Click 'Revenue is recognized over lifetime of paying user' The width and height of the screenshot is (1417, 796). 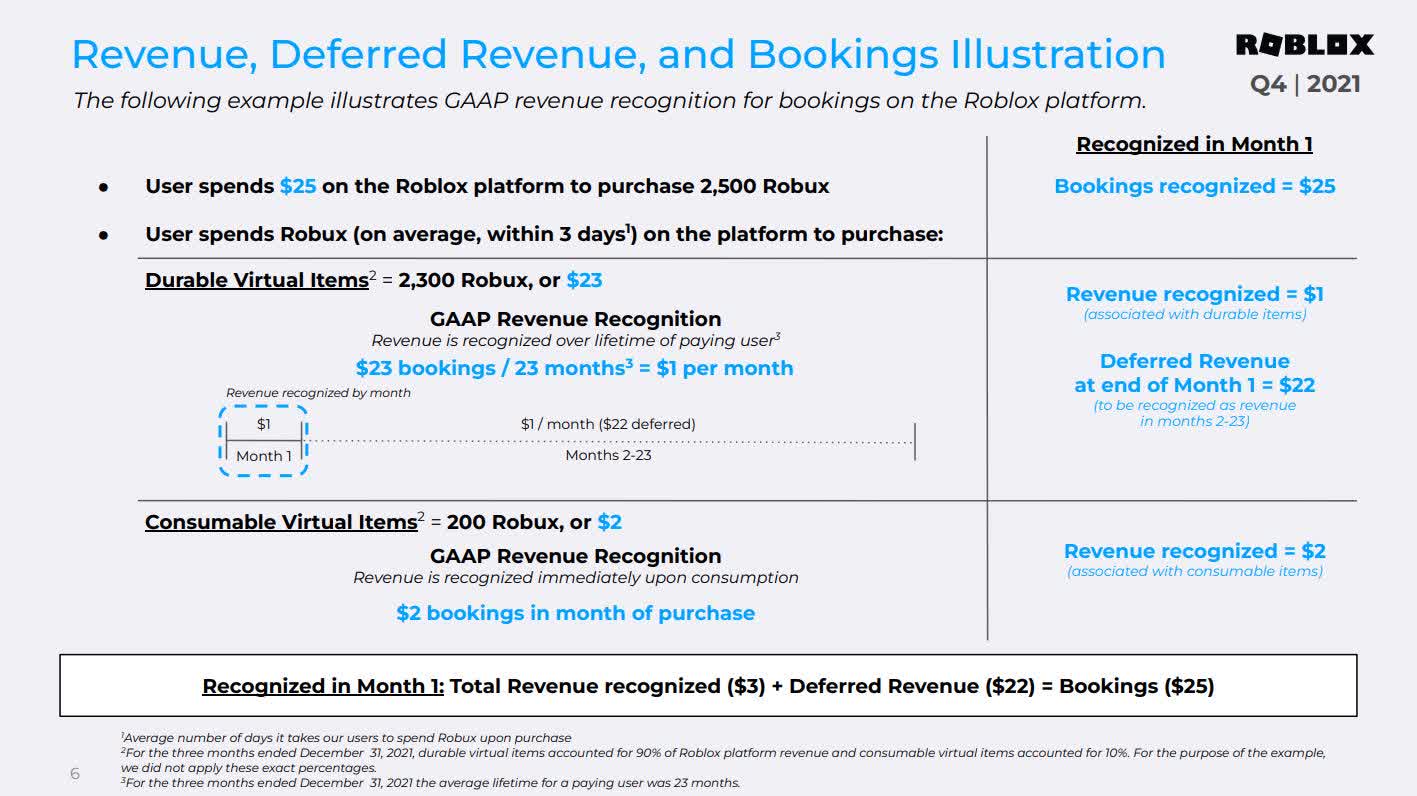tap(576, 341)
